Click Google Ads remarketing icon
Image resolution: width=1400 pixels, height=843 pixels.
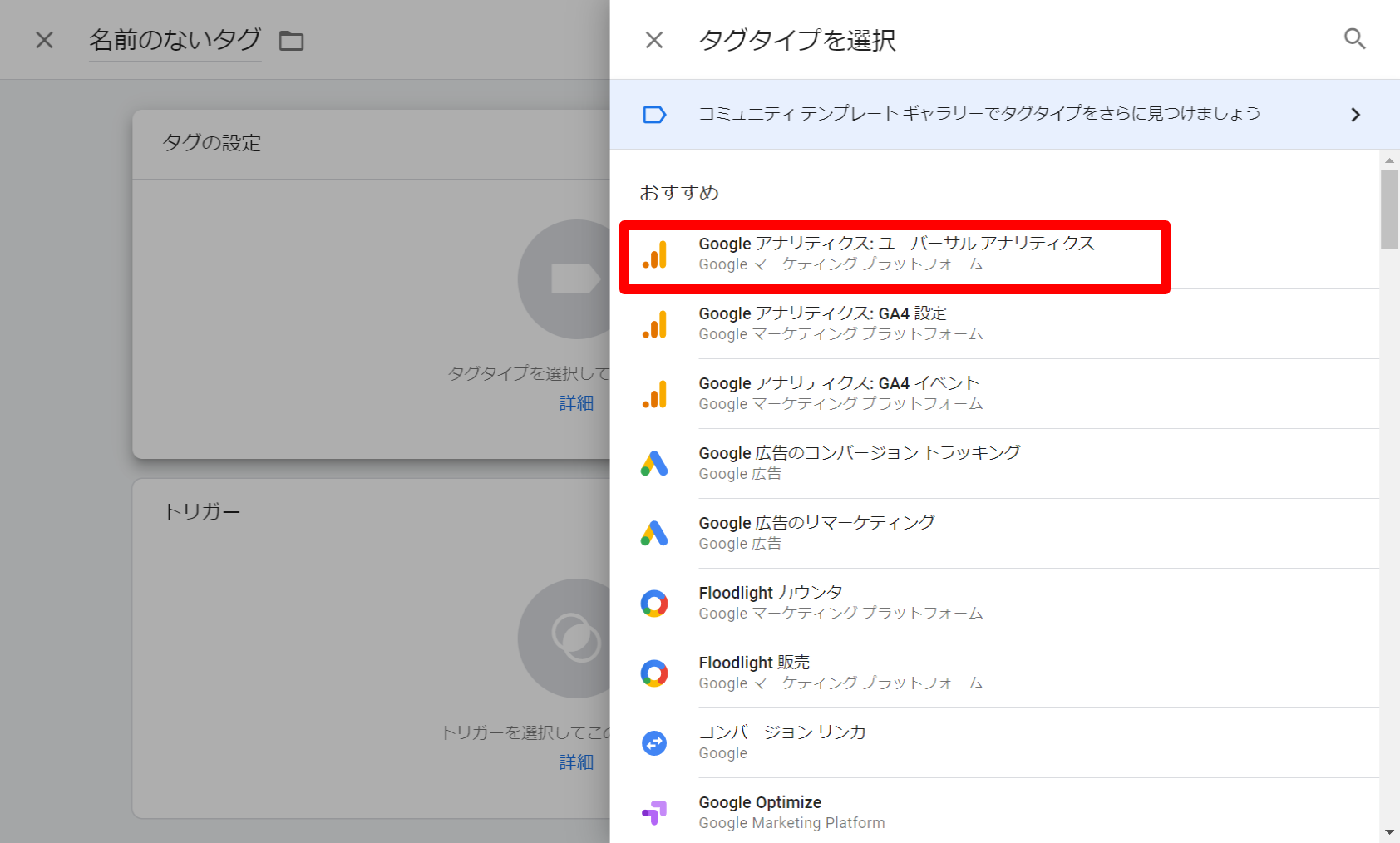tap(654, 534)
